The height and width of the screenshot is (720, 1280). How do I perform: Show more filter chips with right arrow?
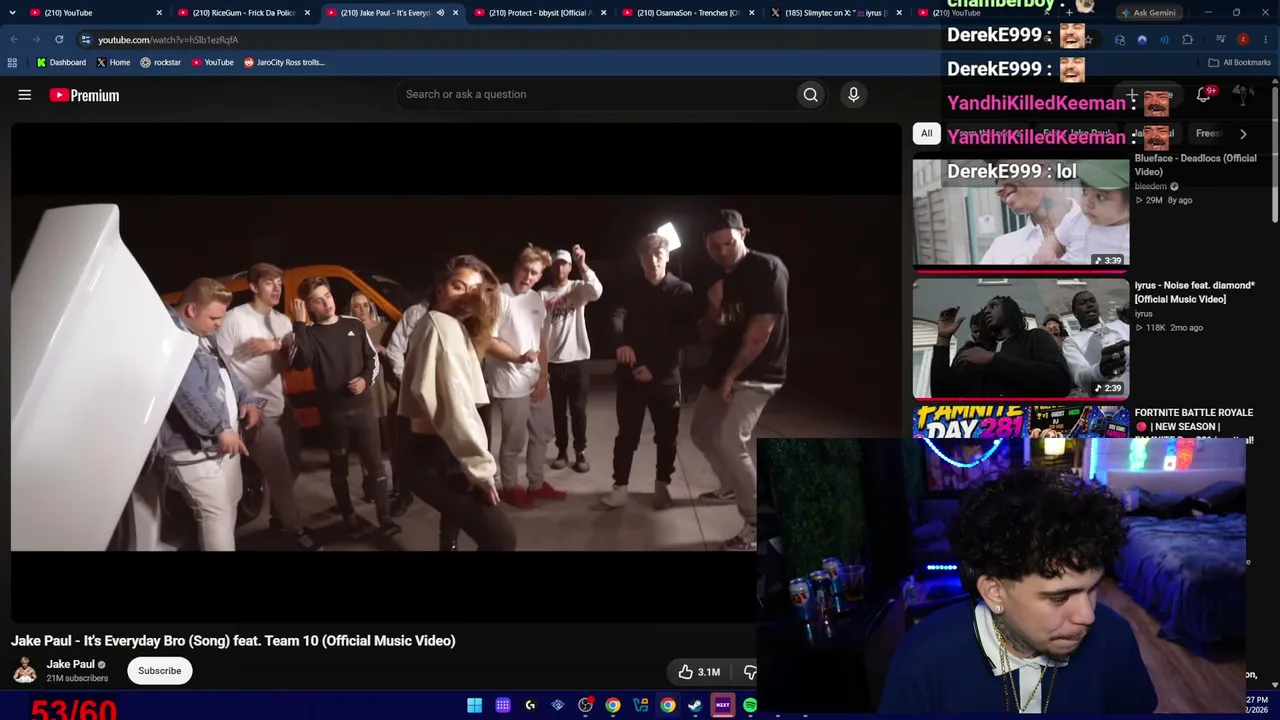[1243, 134]
